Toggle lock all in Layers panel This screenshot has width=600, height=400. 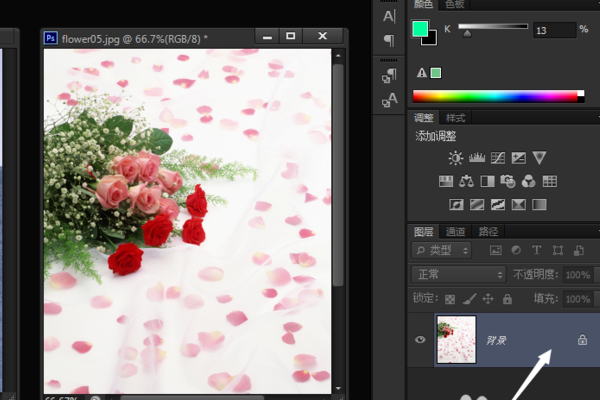pos(507,298)
